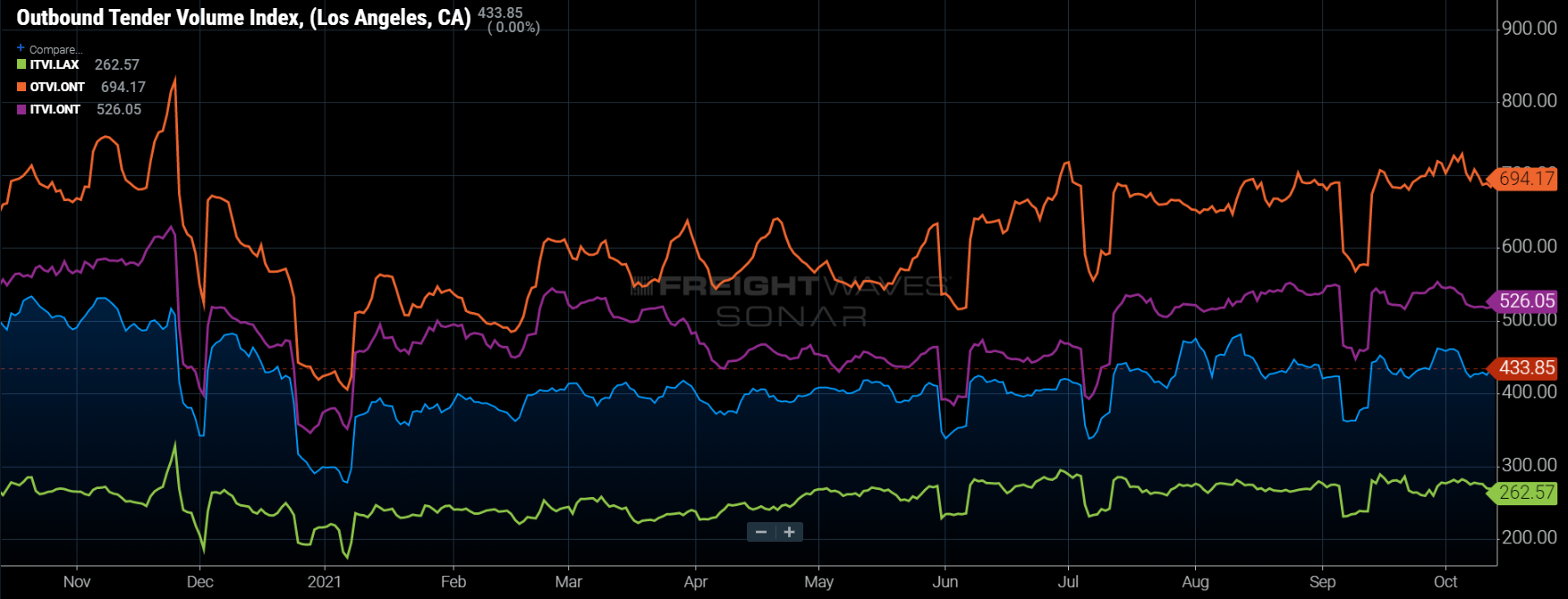Viewport: 1568px width, 599px height.
Task: Click the 900.00 label on value axis
Action: point(1530,29)
